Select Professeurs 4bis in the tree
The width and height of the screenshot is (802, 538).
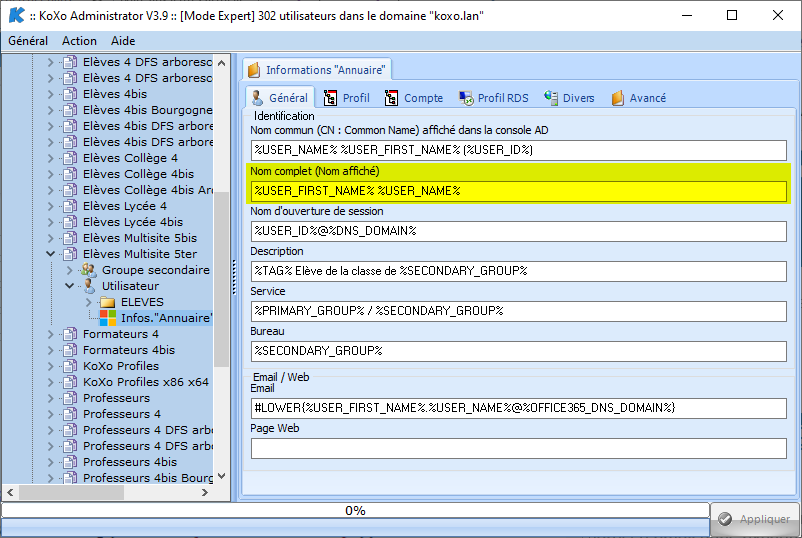130,462
